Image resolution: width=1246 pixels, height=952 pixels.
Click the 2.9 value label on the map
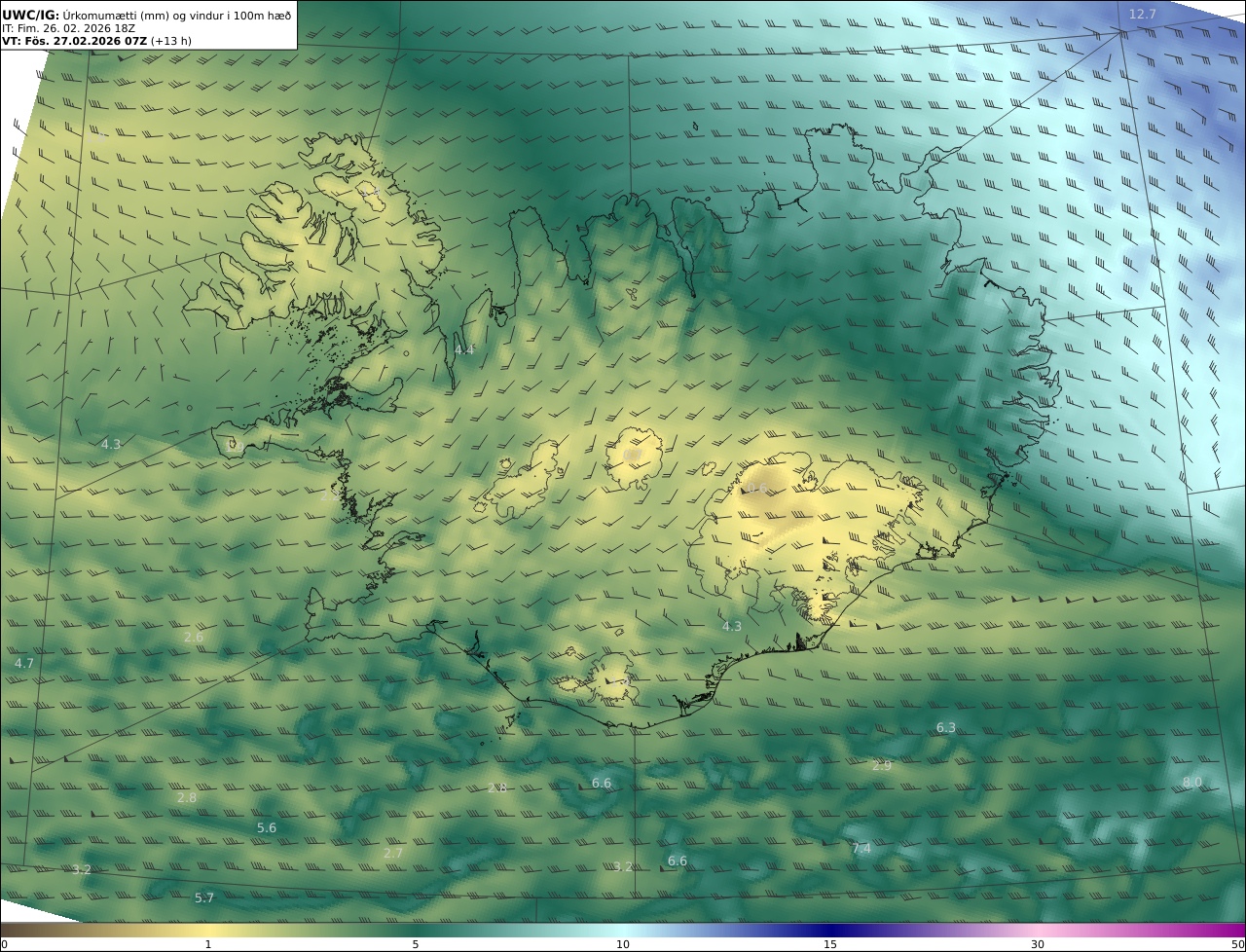pos(881,766)
